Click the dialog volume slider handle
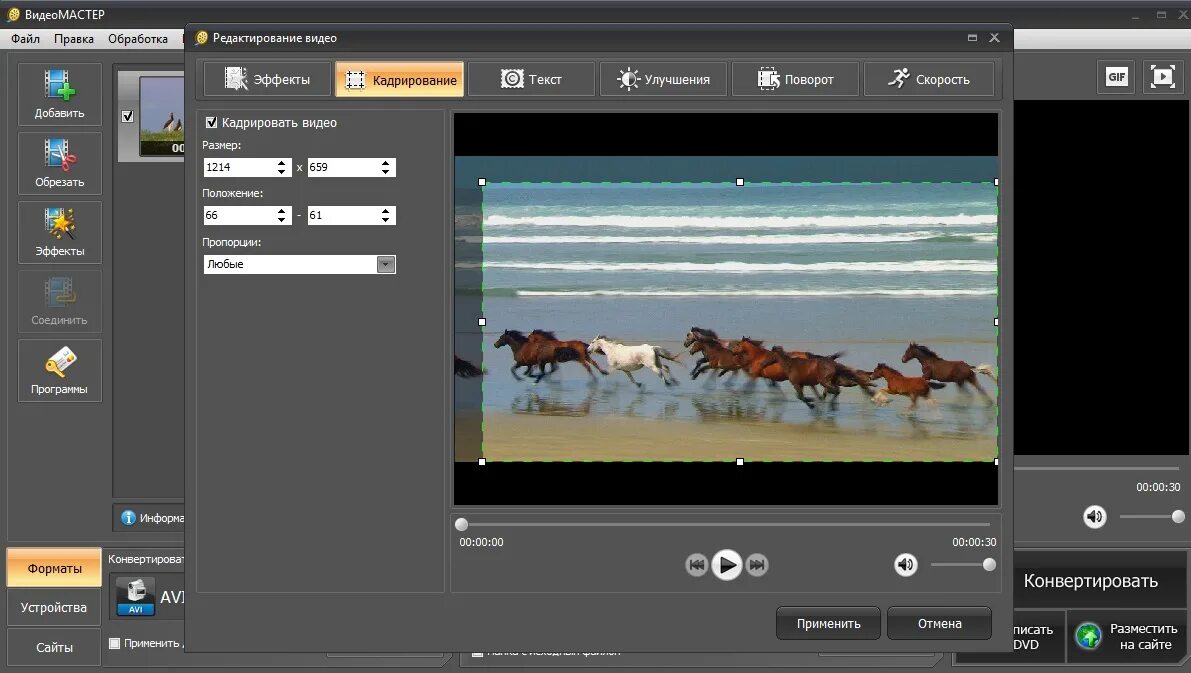 point(989,564)
